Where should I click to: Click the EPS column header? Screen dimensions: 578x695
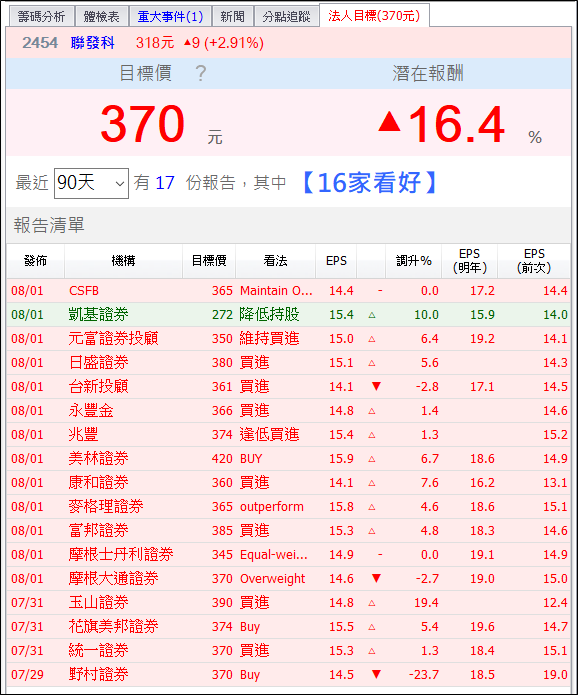pyautogui.click(x=336, y=261)
